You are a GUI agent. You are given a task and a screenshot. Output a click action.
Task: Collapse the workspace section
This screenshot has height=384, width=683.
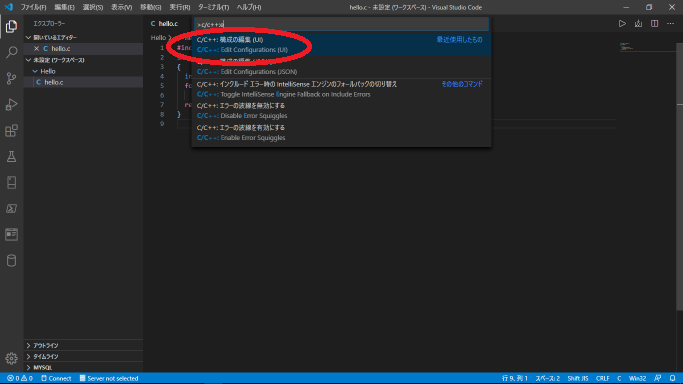coord(28,60)
